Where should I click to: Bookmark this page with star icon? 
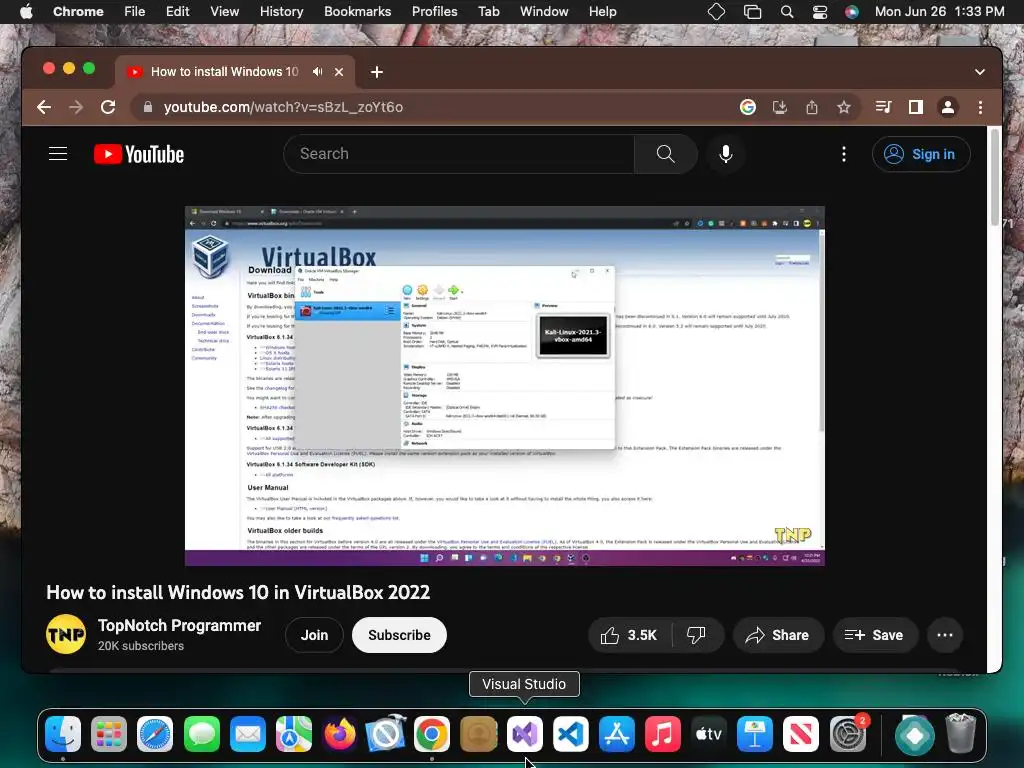[x=844, y=107]
